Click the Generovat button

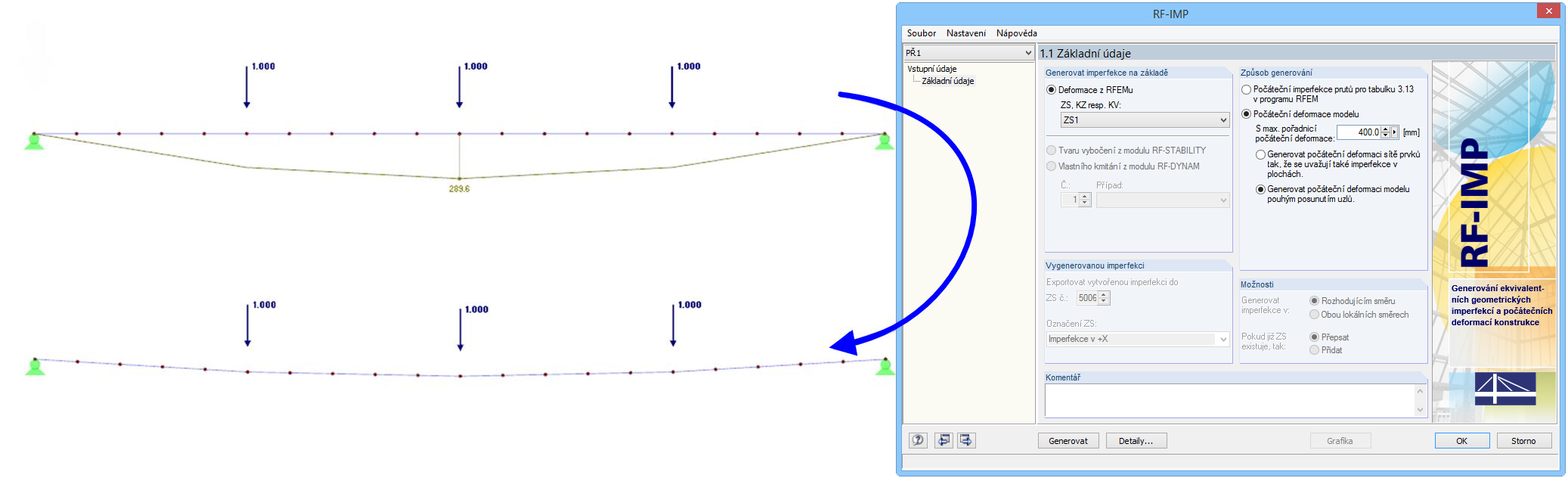point(1068,441)
